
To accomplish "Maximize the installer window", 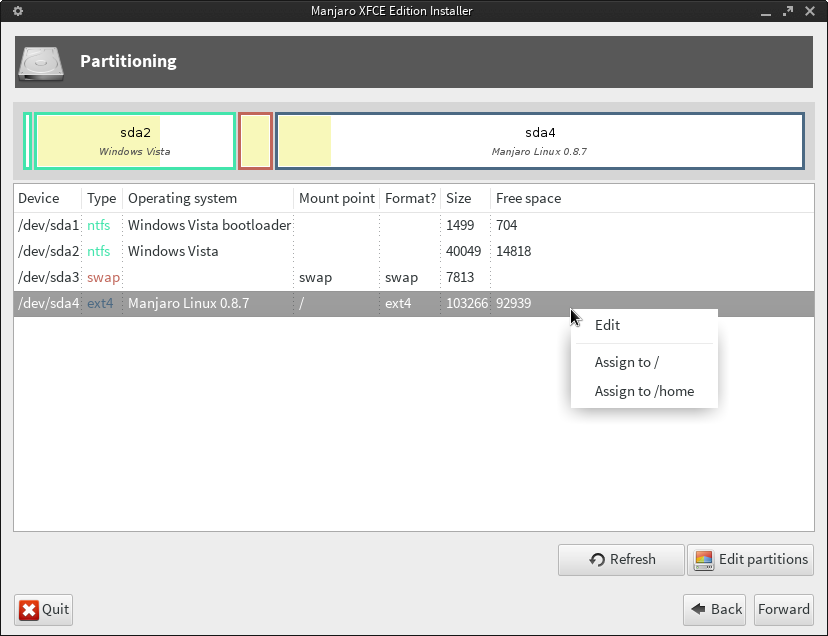I will point(788,11).
